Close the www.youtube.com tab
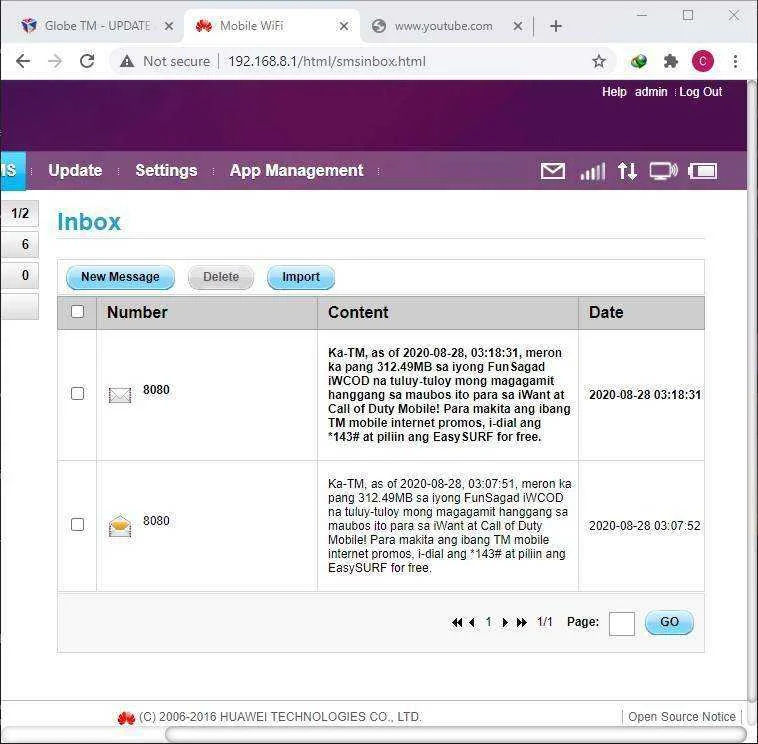 click(x=518, y=26)
